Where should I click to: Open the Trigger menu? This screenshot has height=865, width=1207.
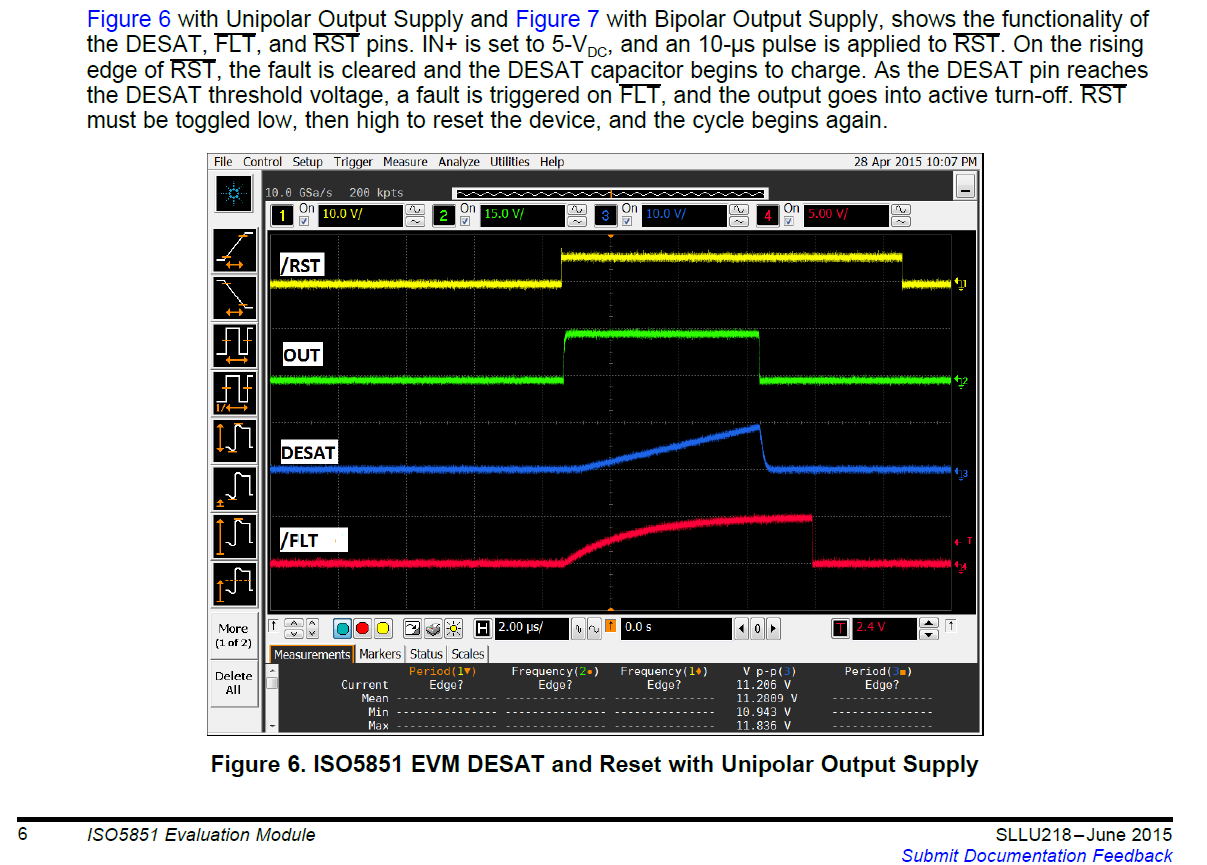[353, 162]
